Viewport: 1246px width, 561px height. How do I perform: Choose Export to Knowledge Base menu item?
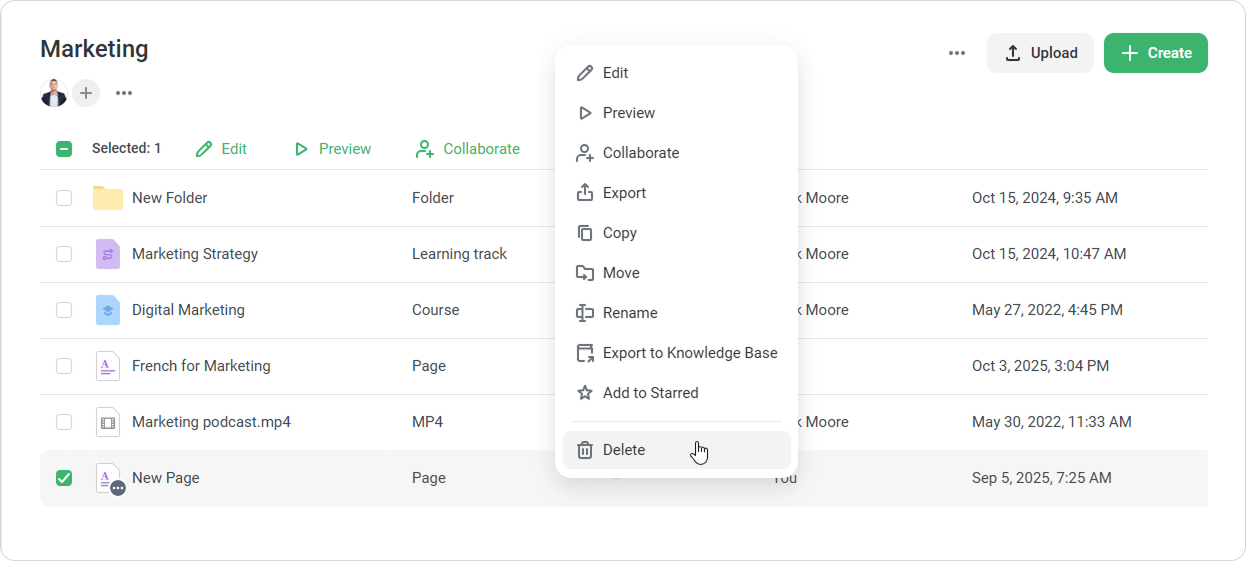689,353
